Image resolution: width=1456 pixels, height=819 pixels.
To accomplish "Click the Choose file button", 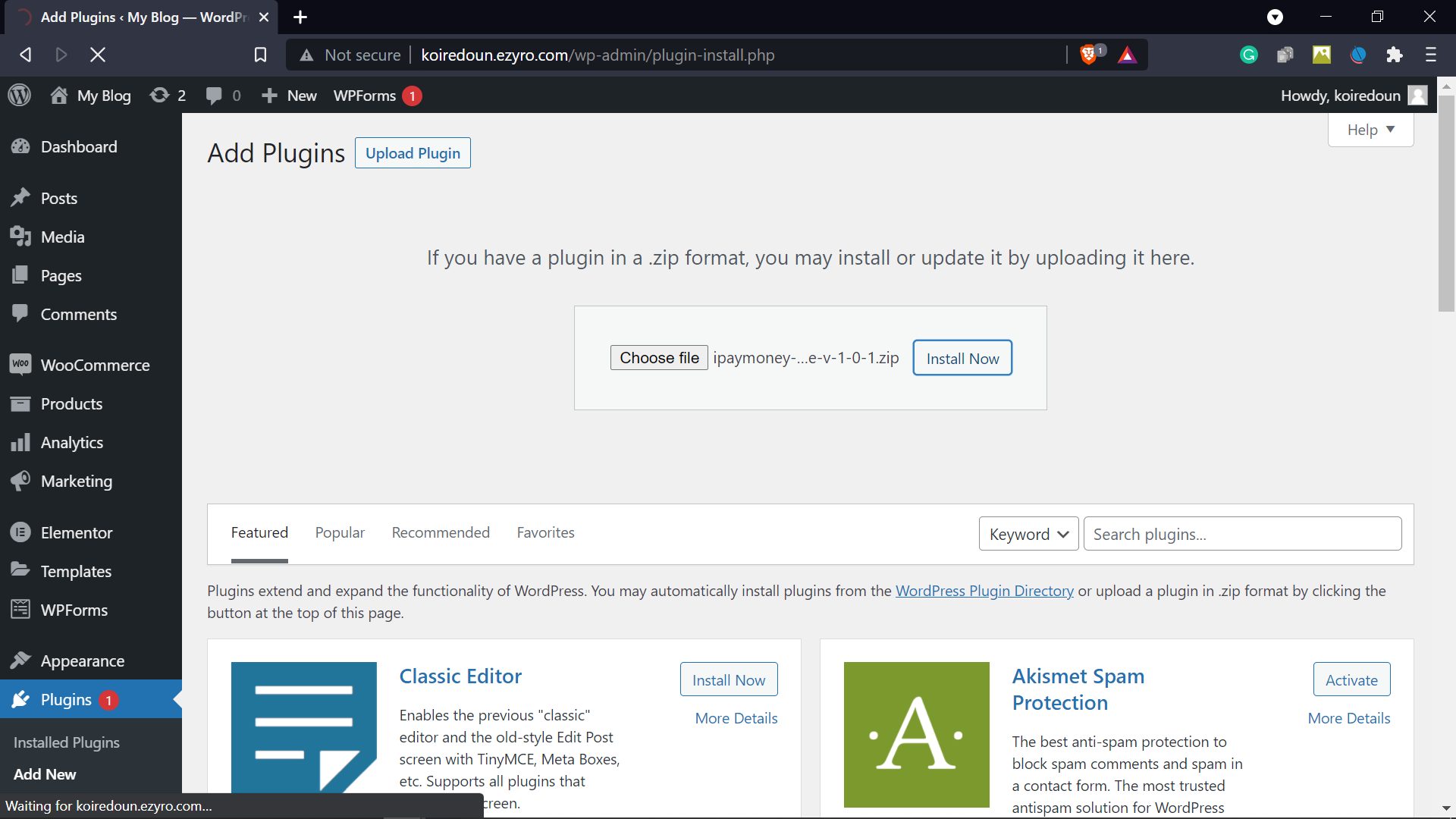I will click(659, 358).
